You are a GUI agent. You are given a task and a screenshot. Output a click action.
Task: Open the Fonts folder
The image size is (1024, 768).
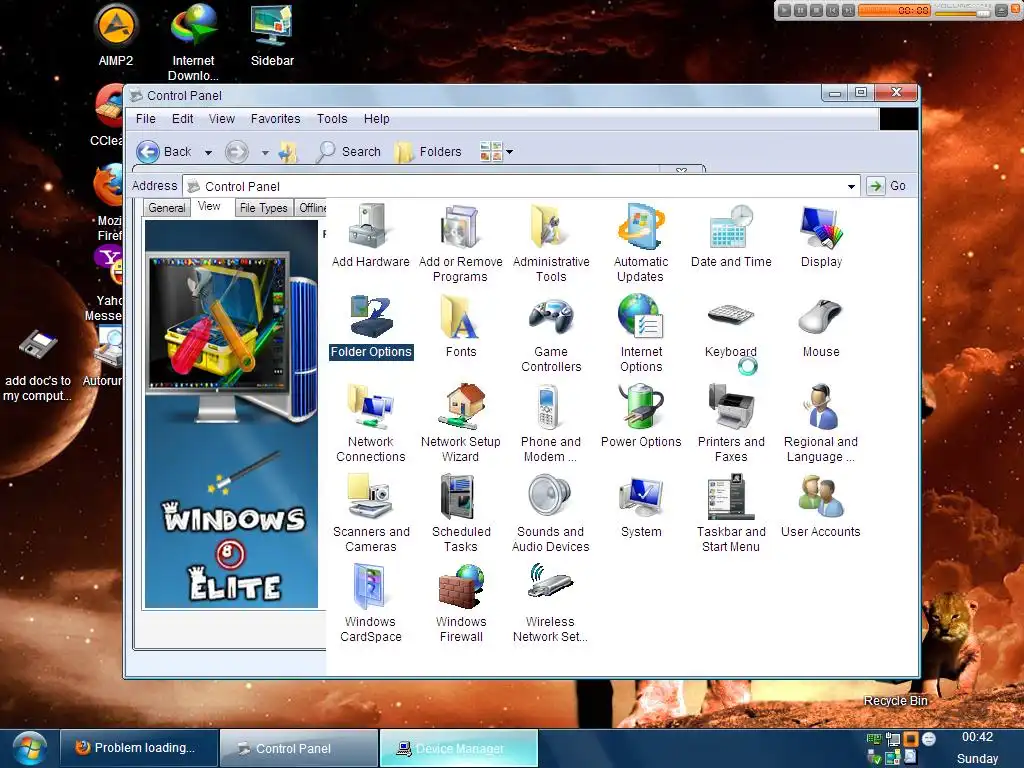pos(460,325)
